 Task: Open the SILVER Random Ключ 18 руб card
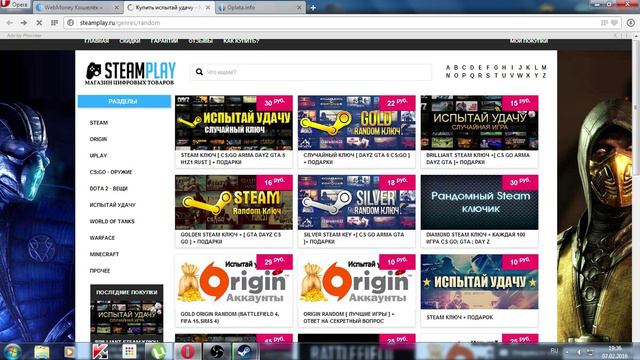tap(356, 211)
